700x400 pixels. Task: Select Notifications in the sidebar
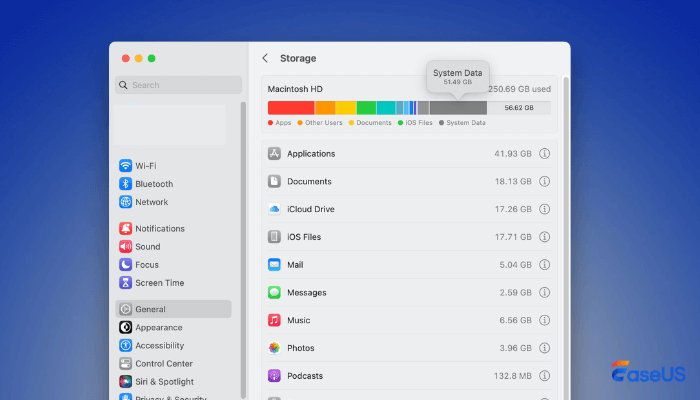click(x=159, y=229)
